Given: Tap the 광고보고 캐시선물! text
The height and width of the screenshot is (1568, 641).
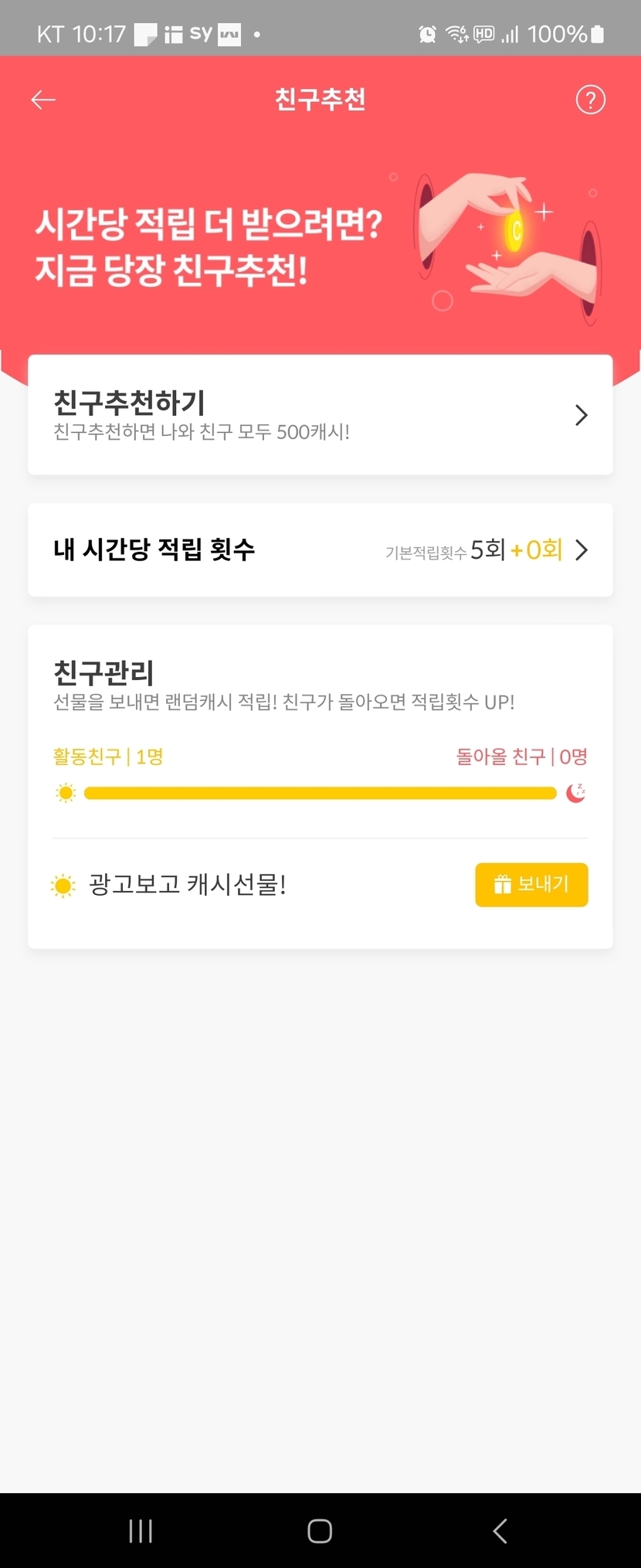Looking at the screenshot, I should point(188,884).
